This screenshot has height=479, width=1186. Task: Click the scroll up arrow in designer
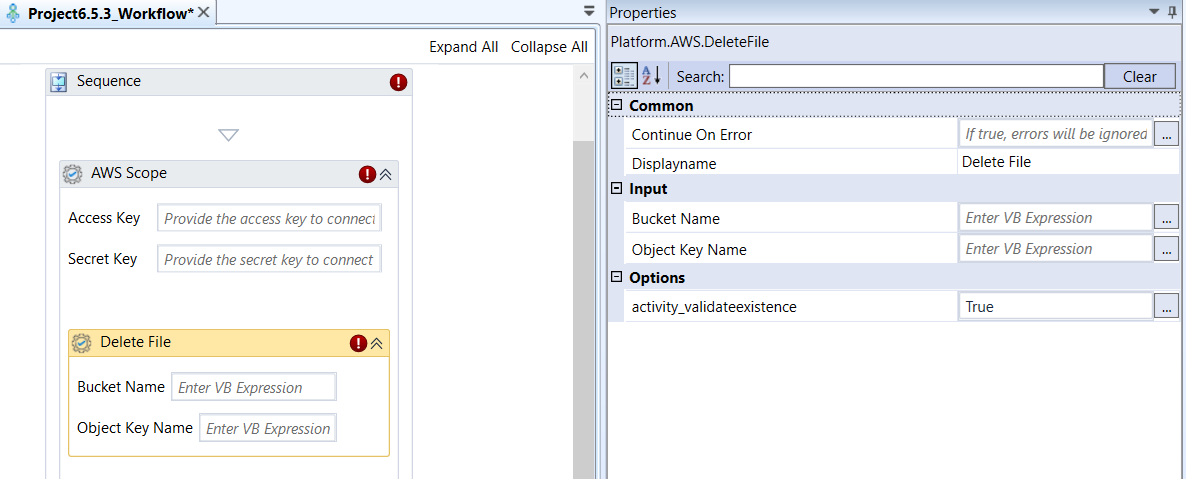tap(582, 76)
